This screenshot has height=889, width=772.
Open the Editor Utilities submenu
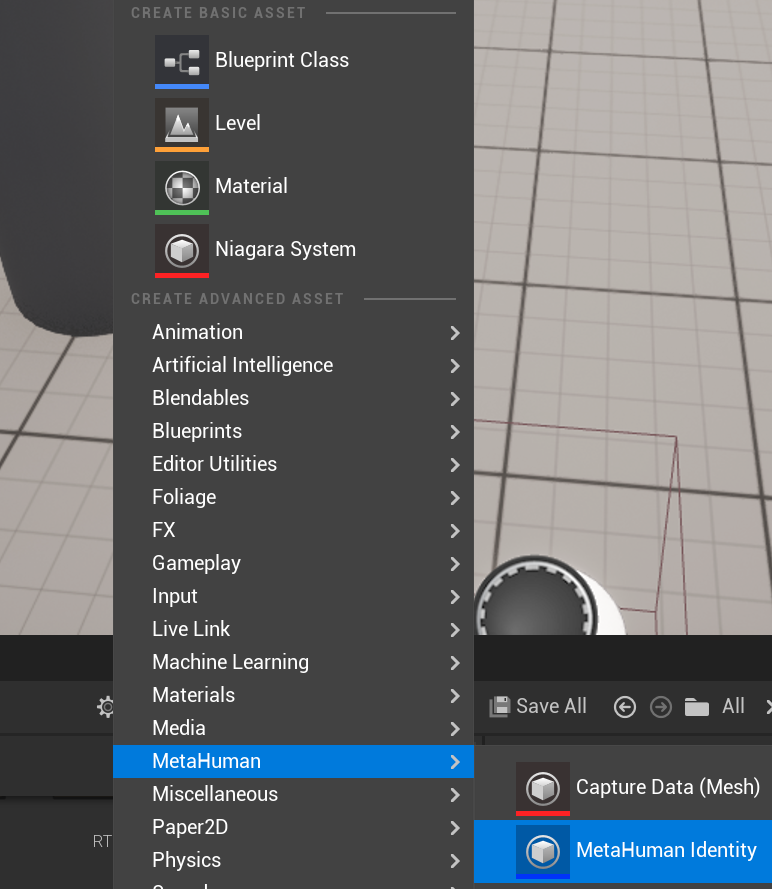(x=294, y=464)
